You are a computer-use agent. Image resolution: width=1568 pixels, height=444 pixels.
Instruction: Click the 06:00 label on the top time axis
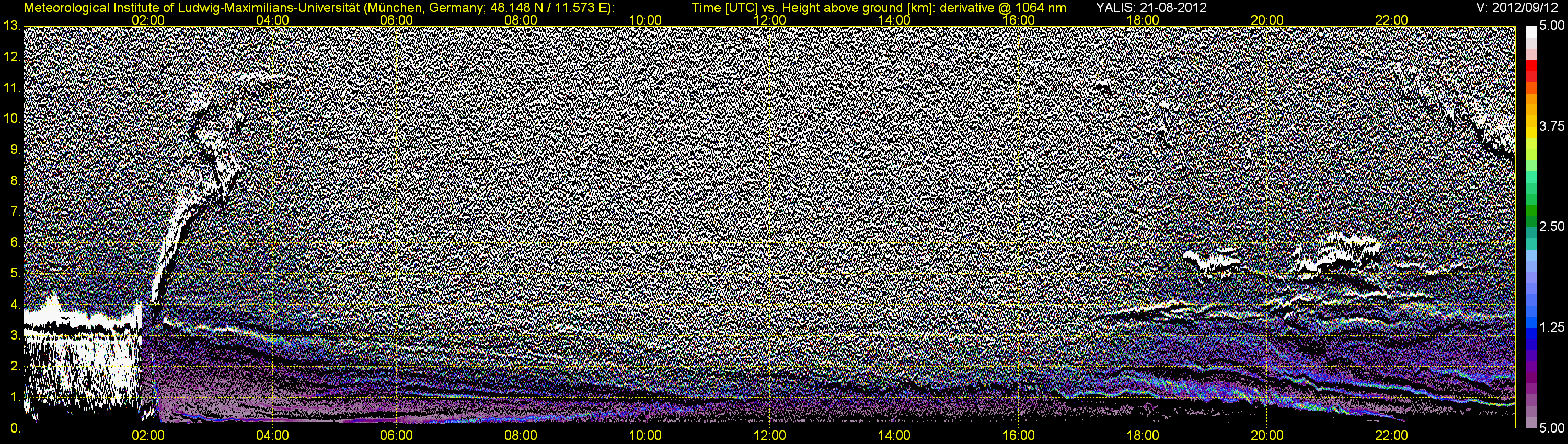[396, 20]
